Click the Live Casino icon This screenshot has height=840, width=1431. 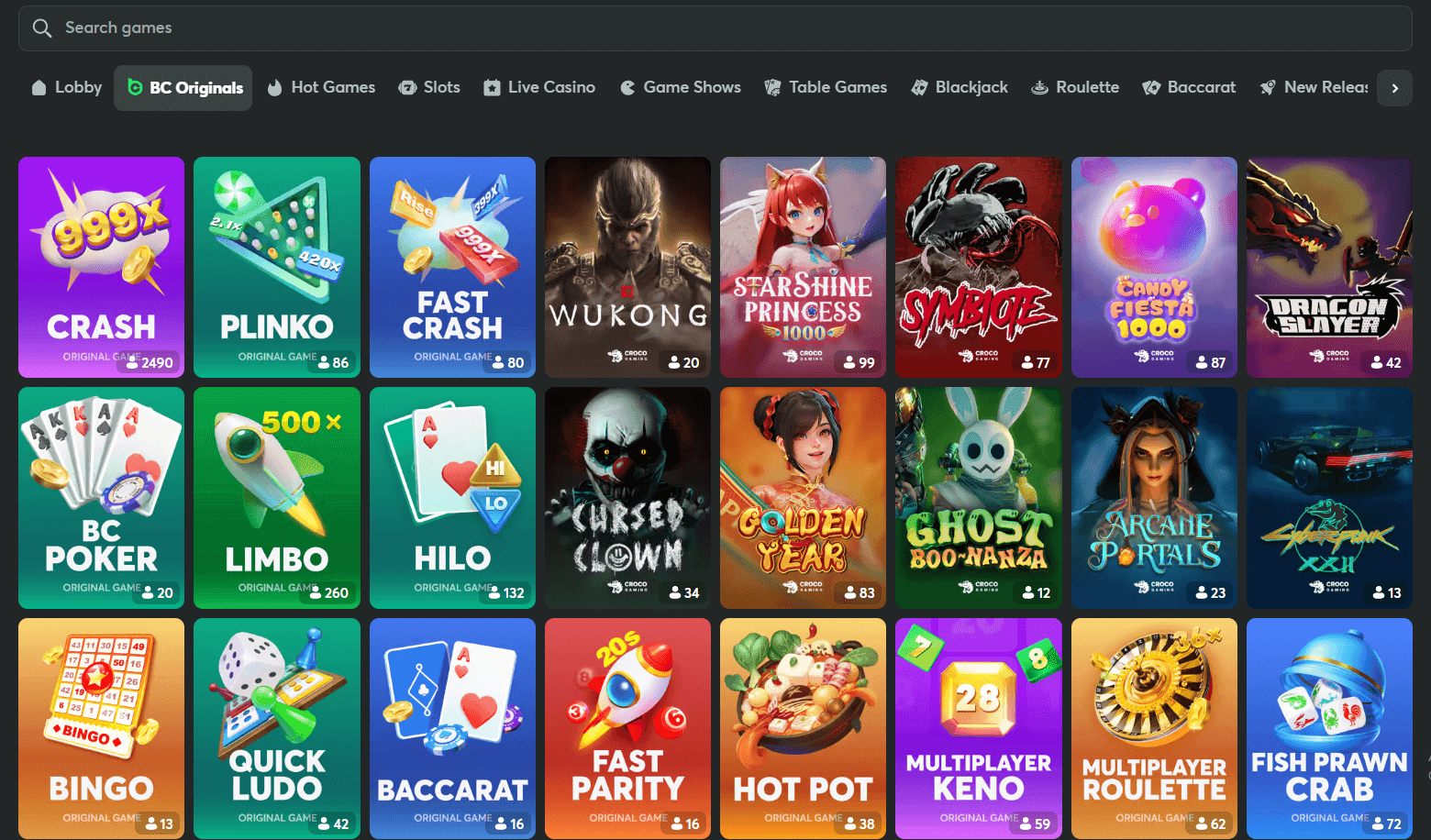(493, 88)
